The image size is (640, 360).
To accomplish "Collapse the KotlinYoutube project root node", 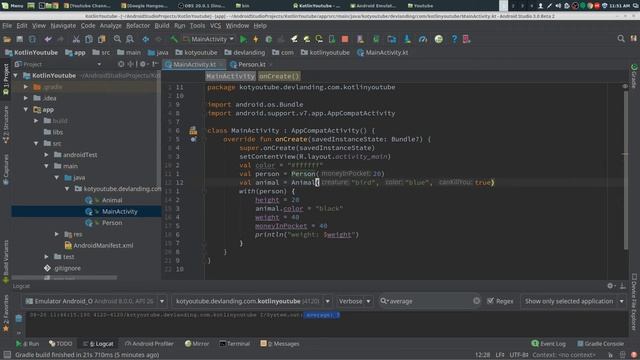I will click(x=16, y=76).
